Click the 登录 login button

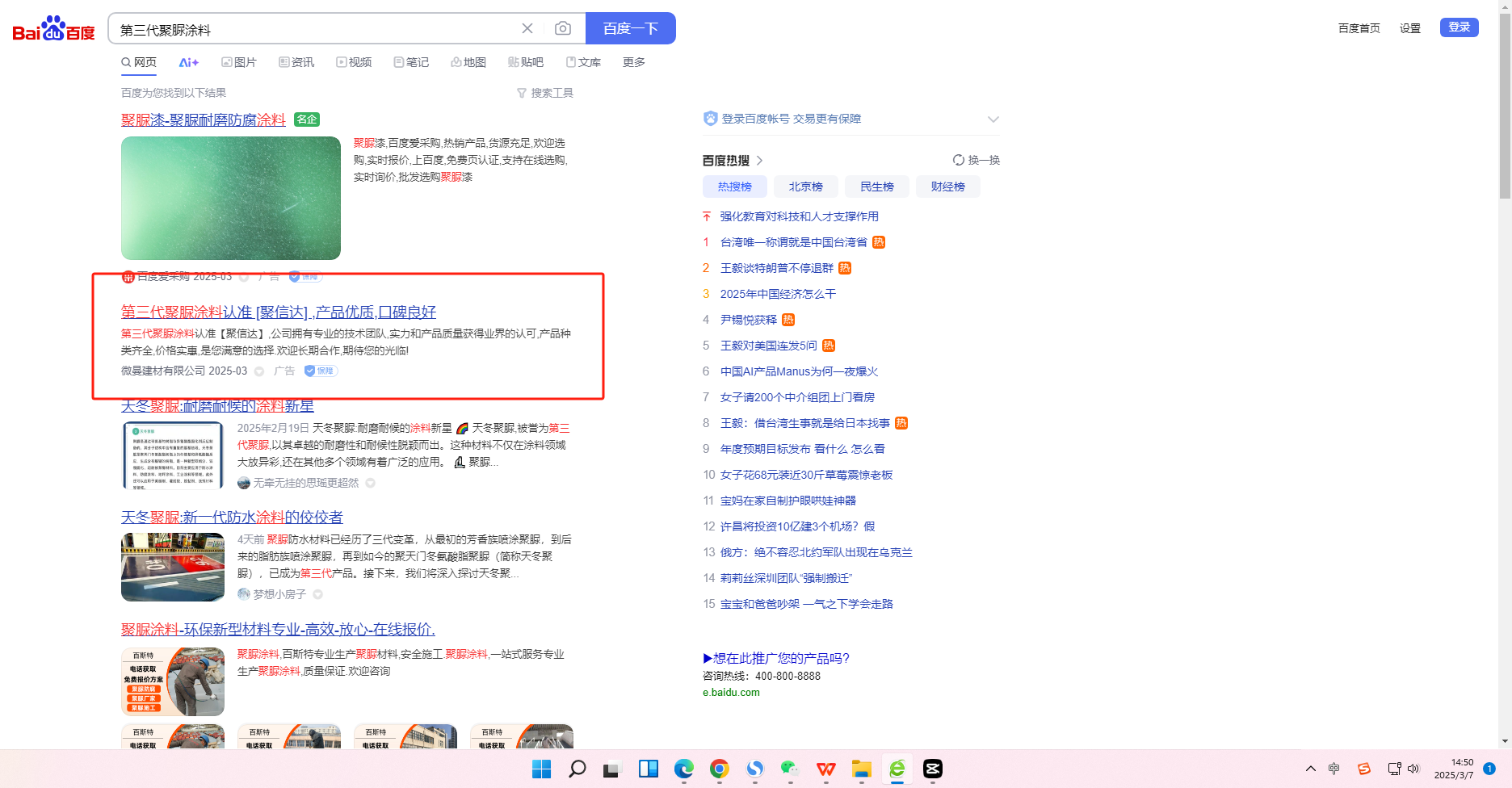pos(1459,27)
